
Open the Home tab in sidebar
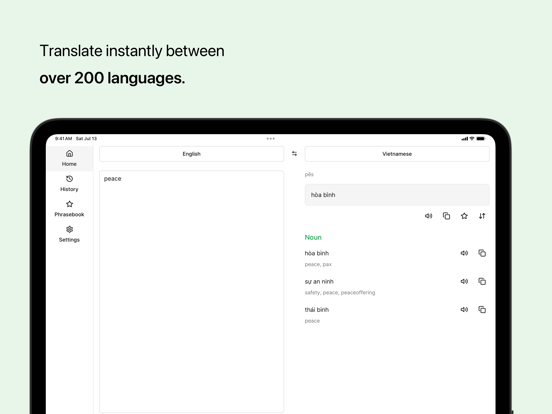coord(69,158)
